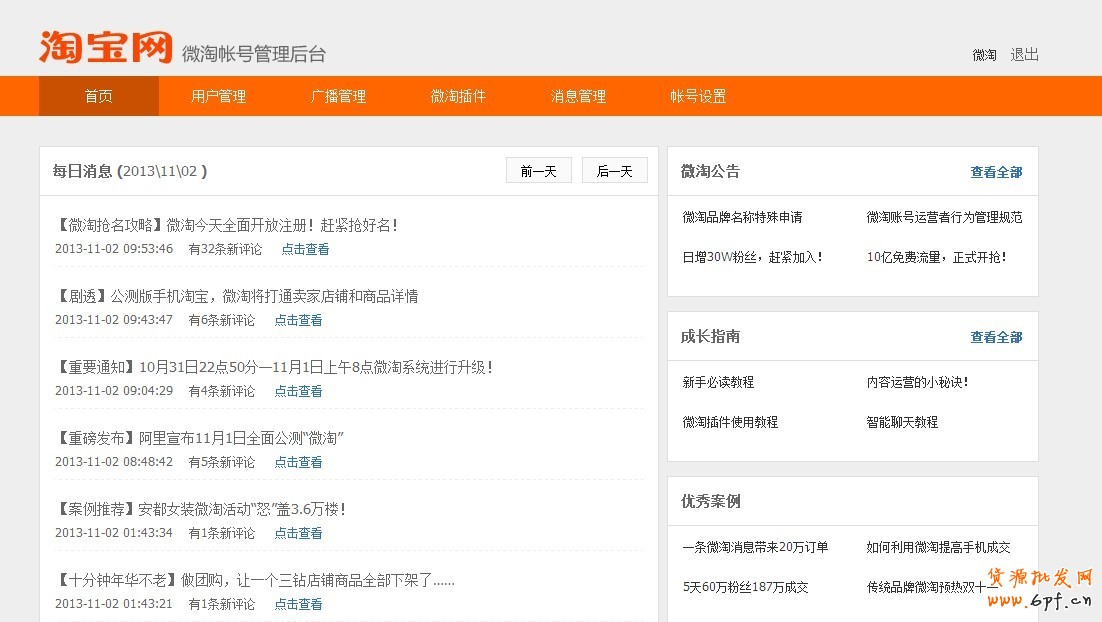Open the 重要通知 system upgrade message title

pyautogui.click(x=274, y=367)
